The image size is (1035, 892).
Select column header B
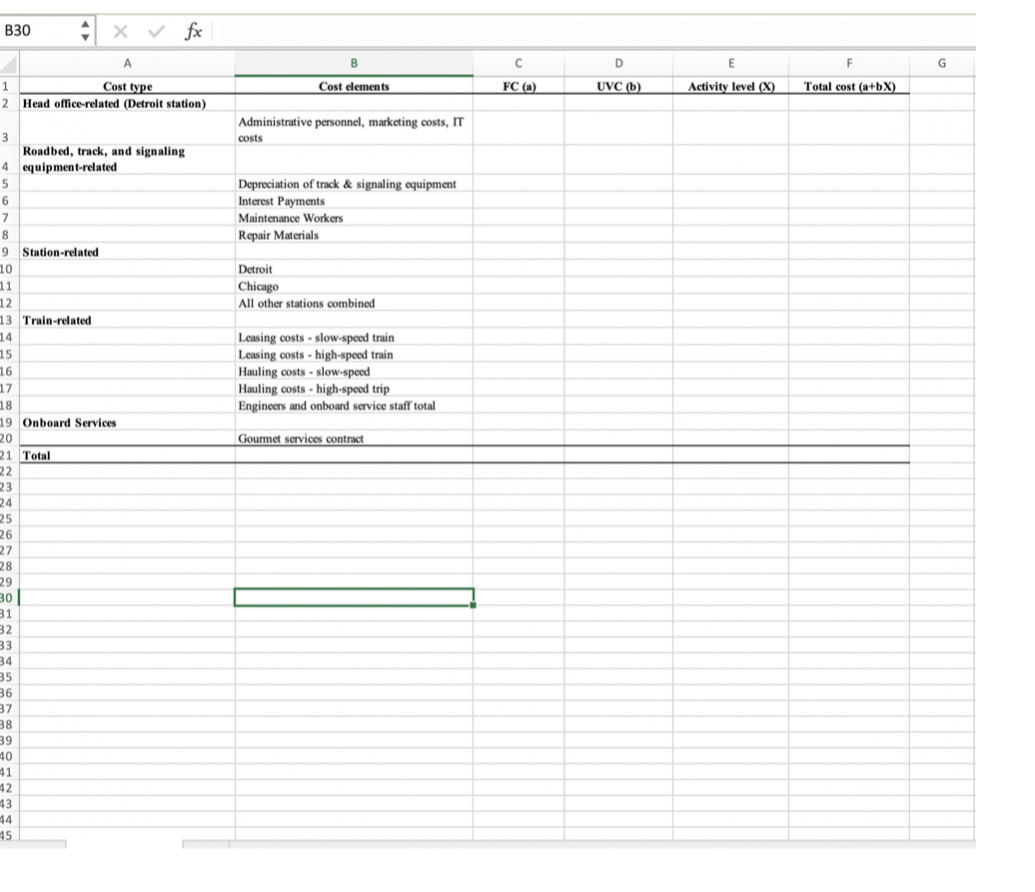[x=354, y=62]
